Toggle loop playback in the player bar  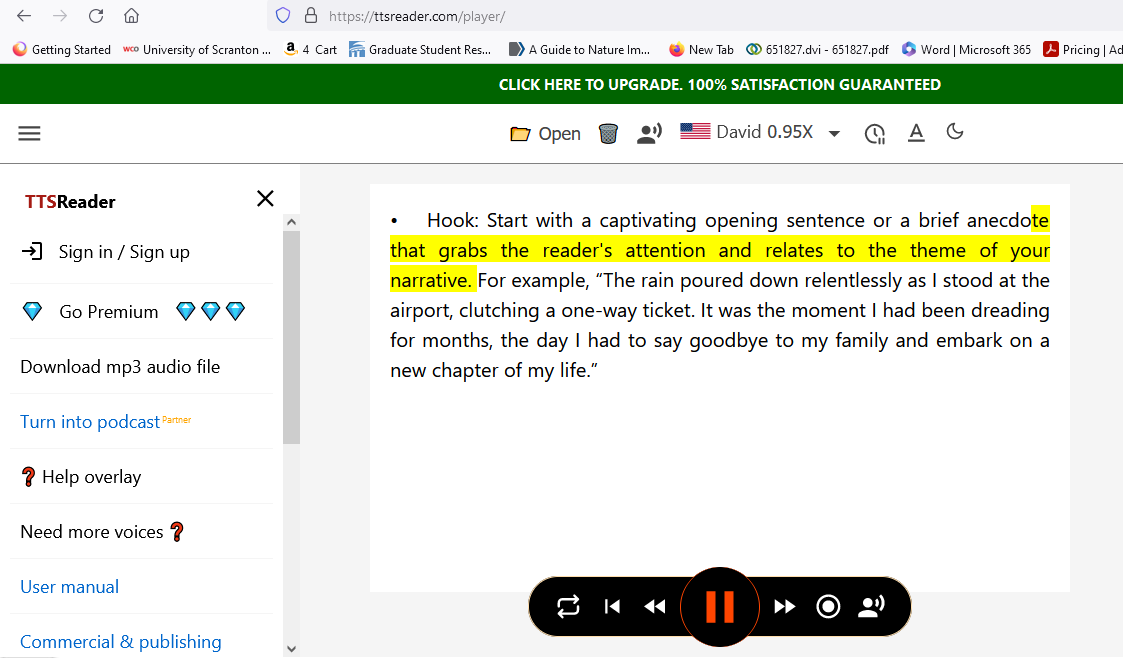coord(568,607)
